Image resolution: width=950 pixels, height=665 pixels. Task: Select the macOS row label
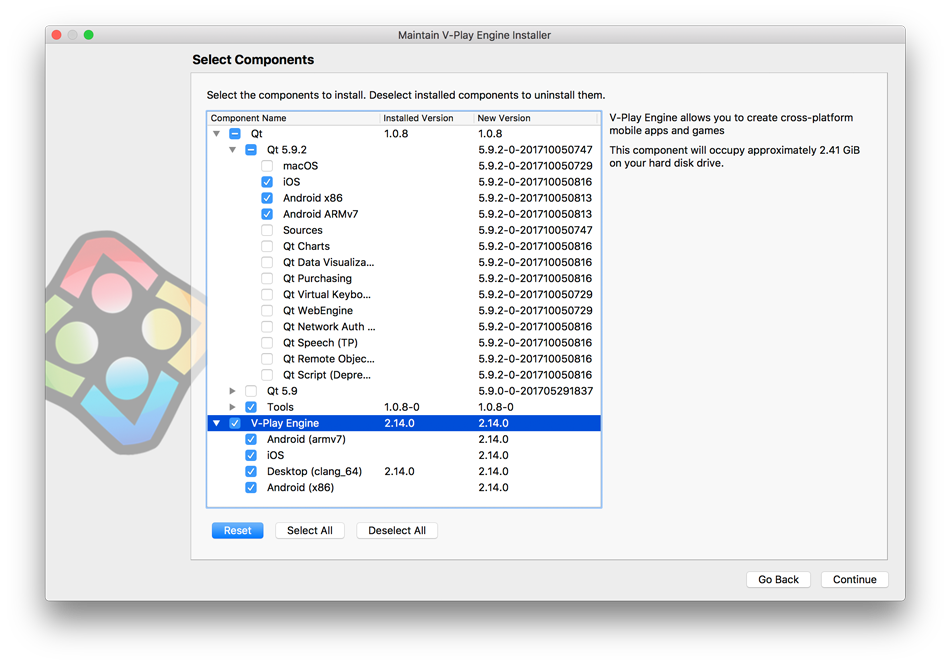pos(301,166)
